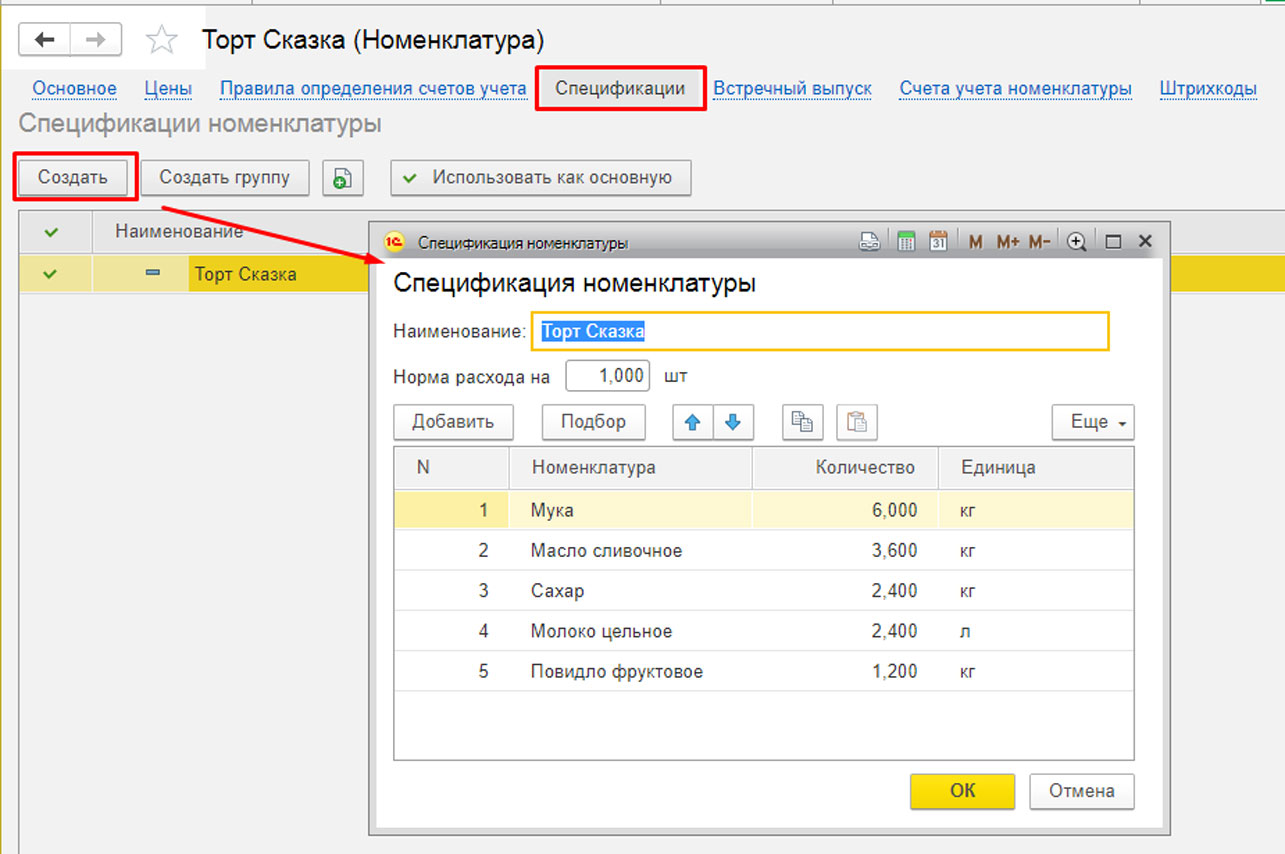Image resolution: width=1285 pixels, height=854 pixels.
Task: Open the Штрихкоды tab
Action: (1208, 89)
